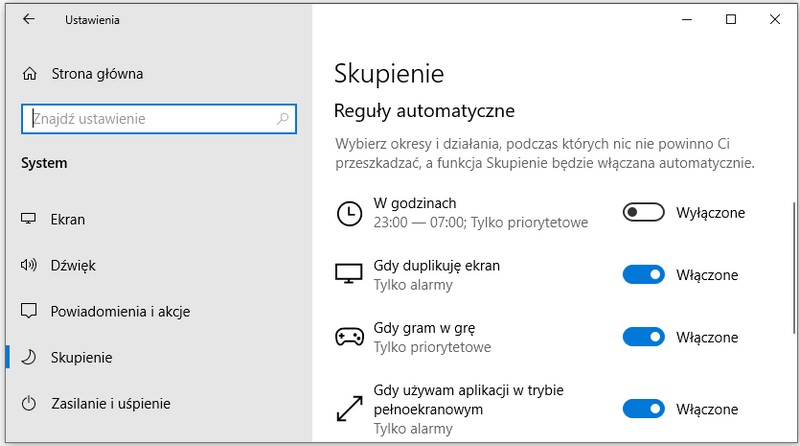Enable the W godzinach toggle
The image size is (800, 446).
coord(643,213)
